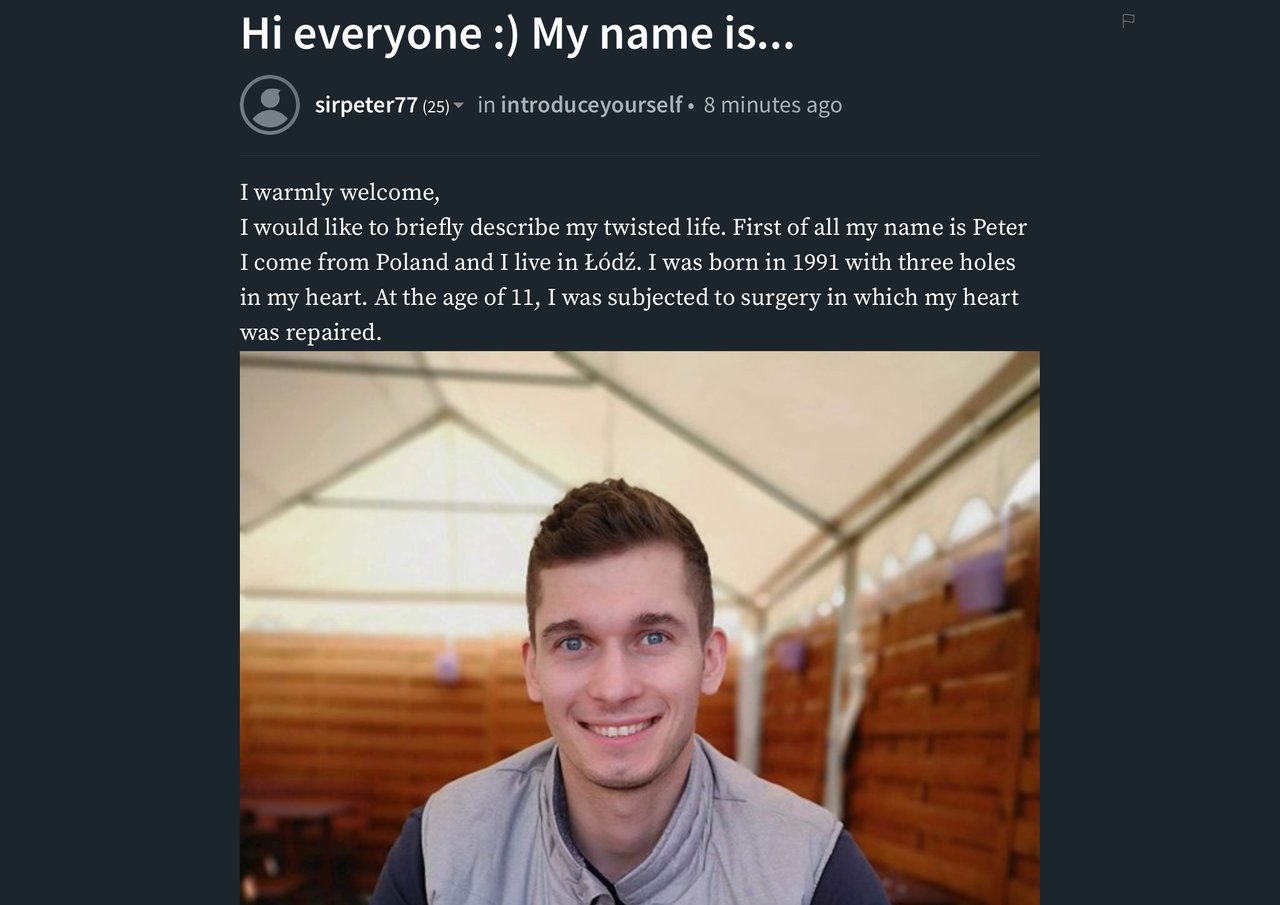Click the "Hi everyone :) My name is..." title
This screenshot has height=905, width=1280.
point(517,33)
